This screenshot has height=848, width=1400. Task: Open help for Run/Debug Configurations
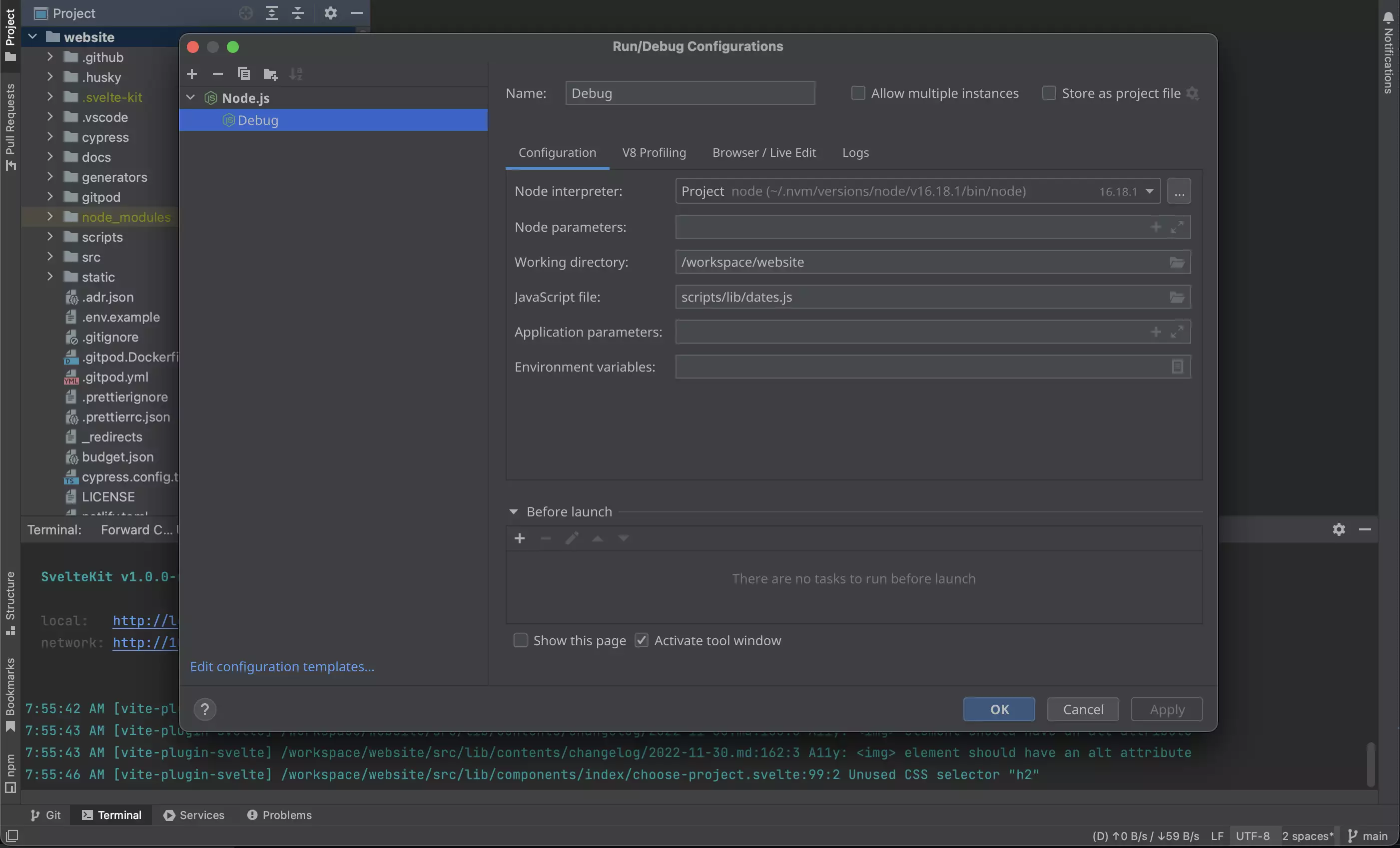[x=205, y=709]
